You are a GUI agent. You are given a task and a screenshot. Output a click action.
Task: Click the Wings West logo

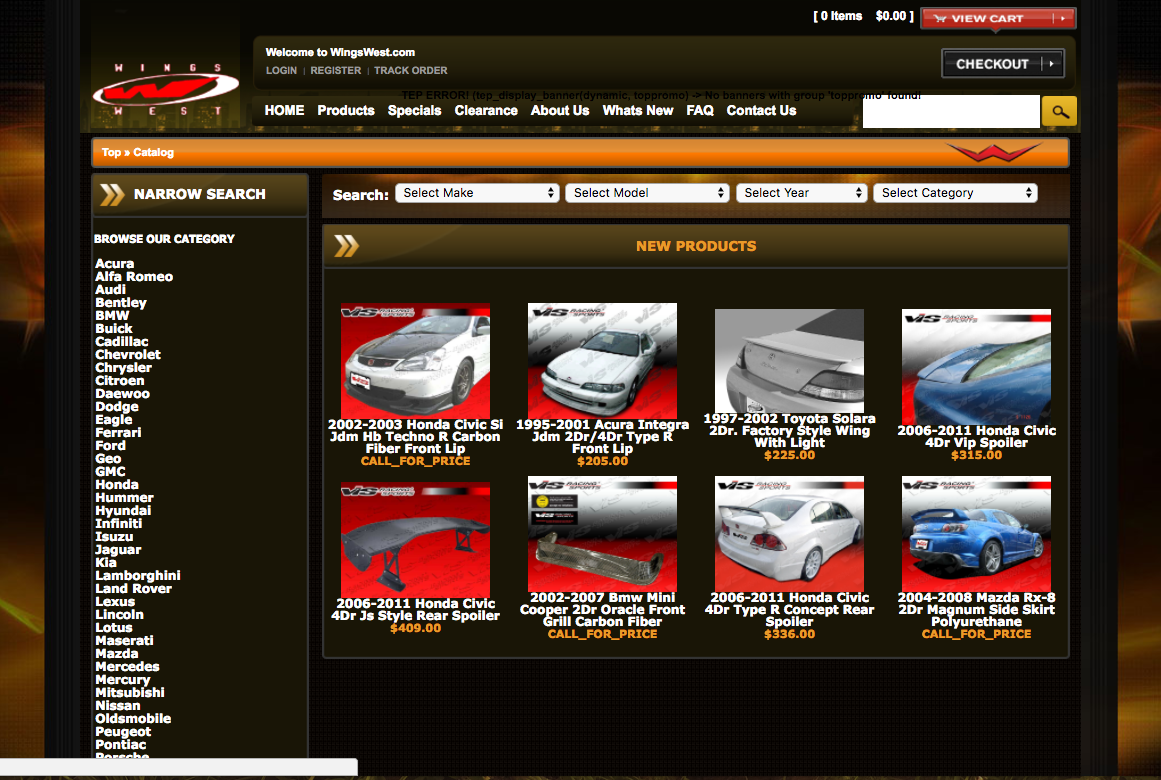click(x=166, y=90)
